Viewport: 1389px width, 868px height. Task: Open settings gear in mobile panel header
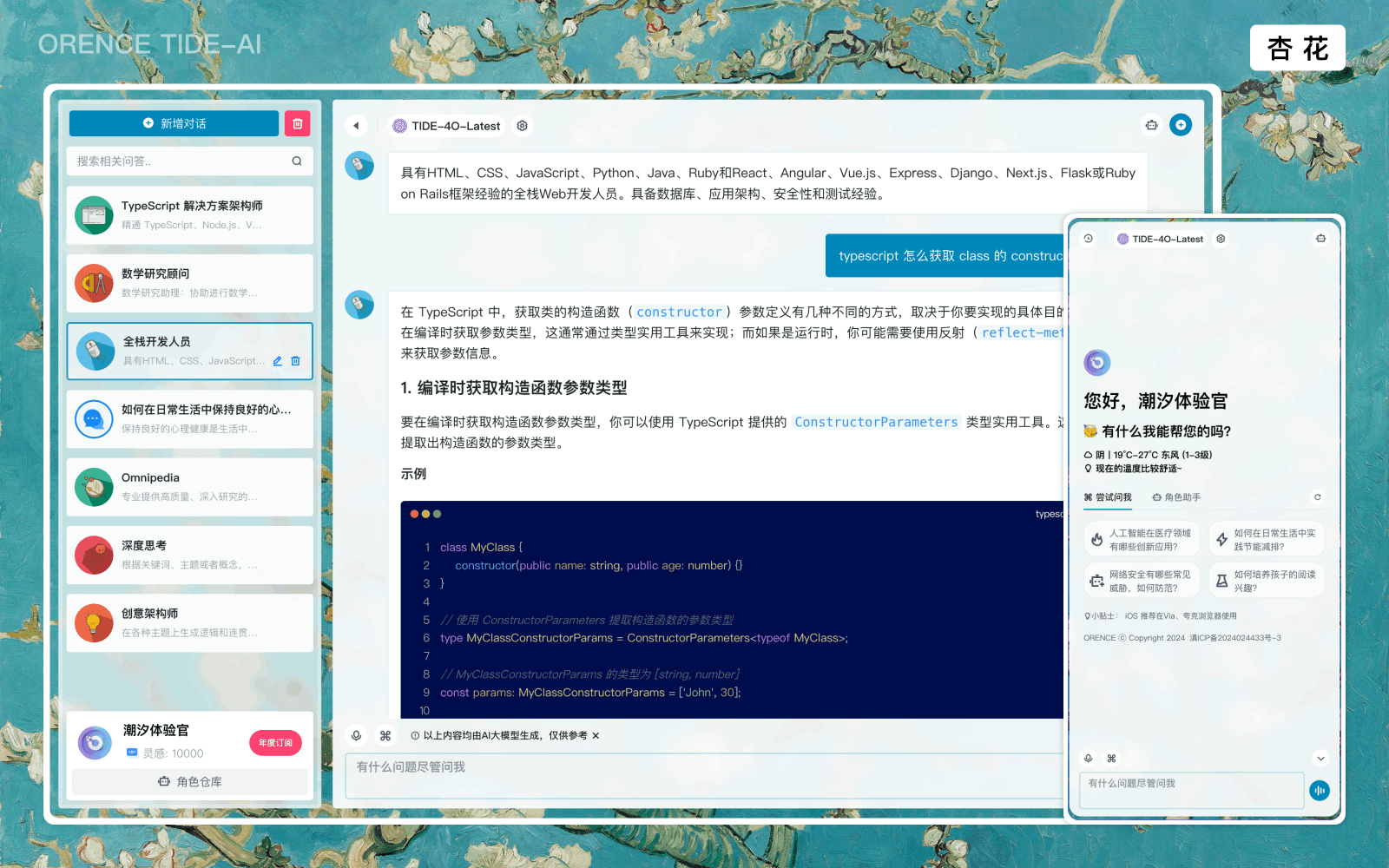pyautogui.click(x=1221, y=239)
